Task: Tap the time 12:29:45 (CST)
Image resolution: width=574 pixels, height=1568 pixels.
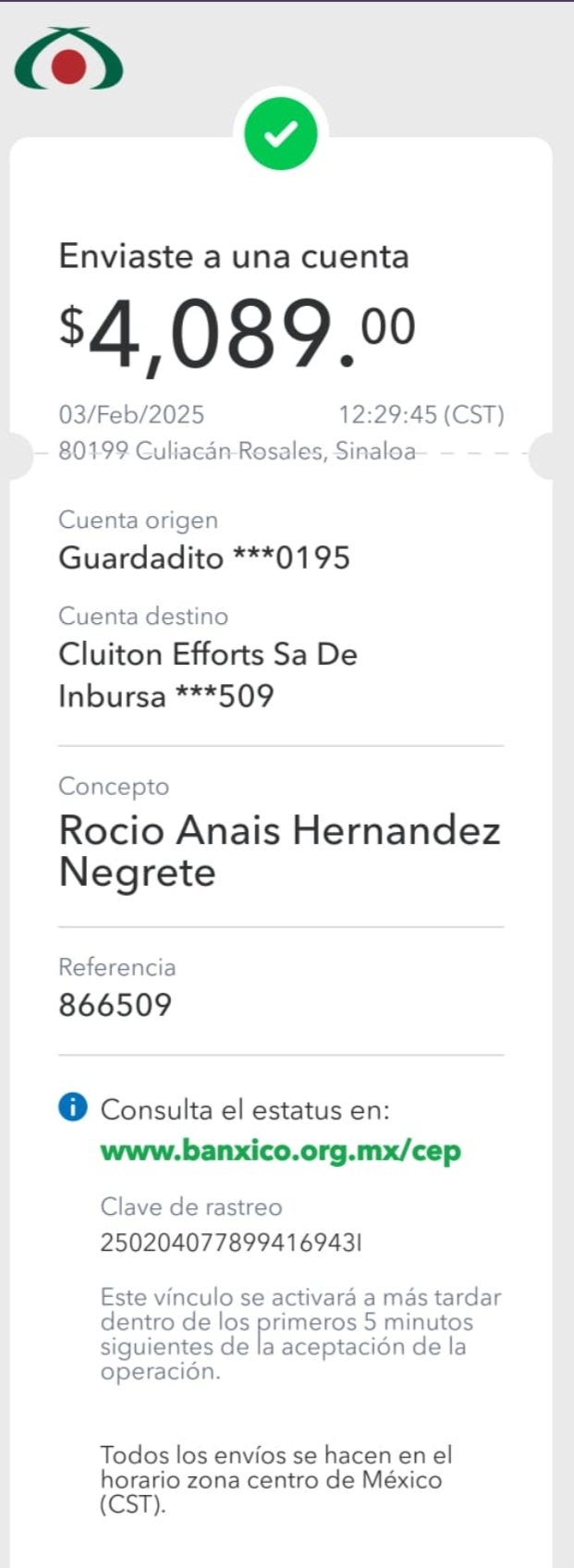Action: click(x=421, y=414)
